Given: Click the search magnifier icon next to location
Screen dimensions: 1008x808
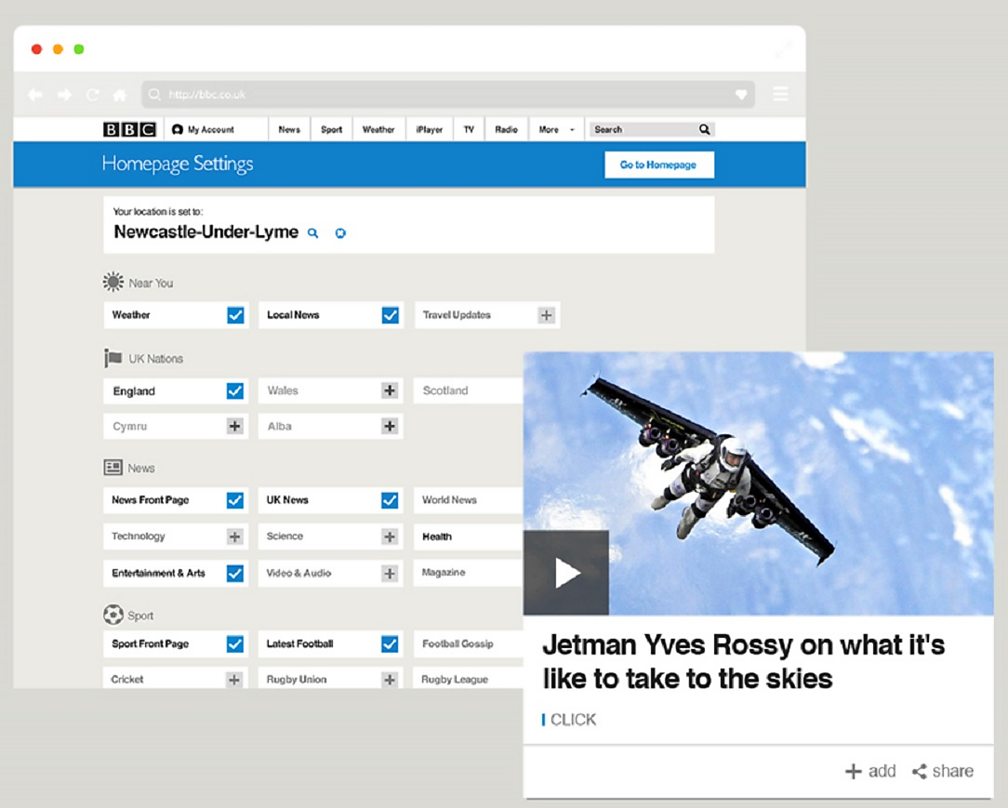Looking at the screenshot, I should coord(313,232).
